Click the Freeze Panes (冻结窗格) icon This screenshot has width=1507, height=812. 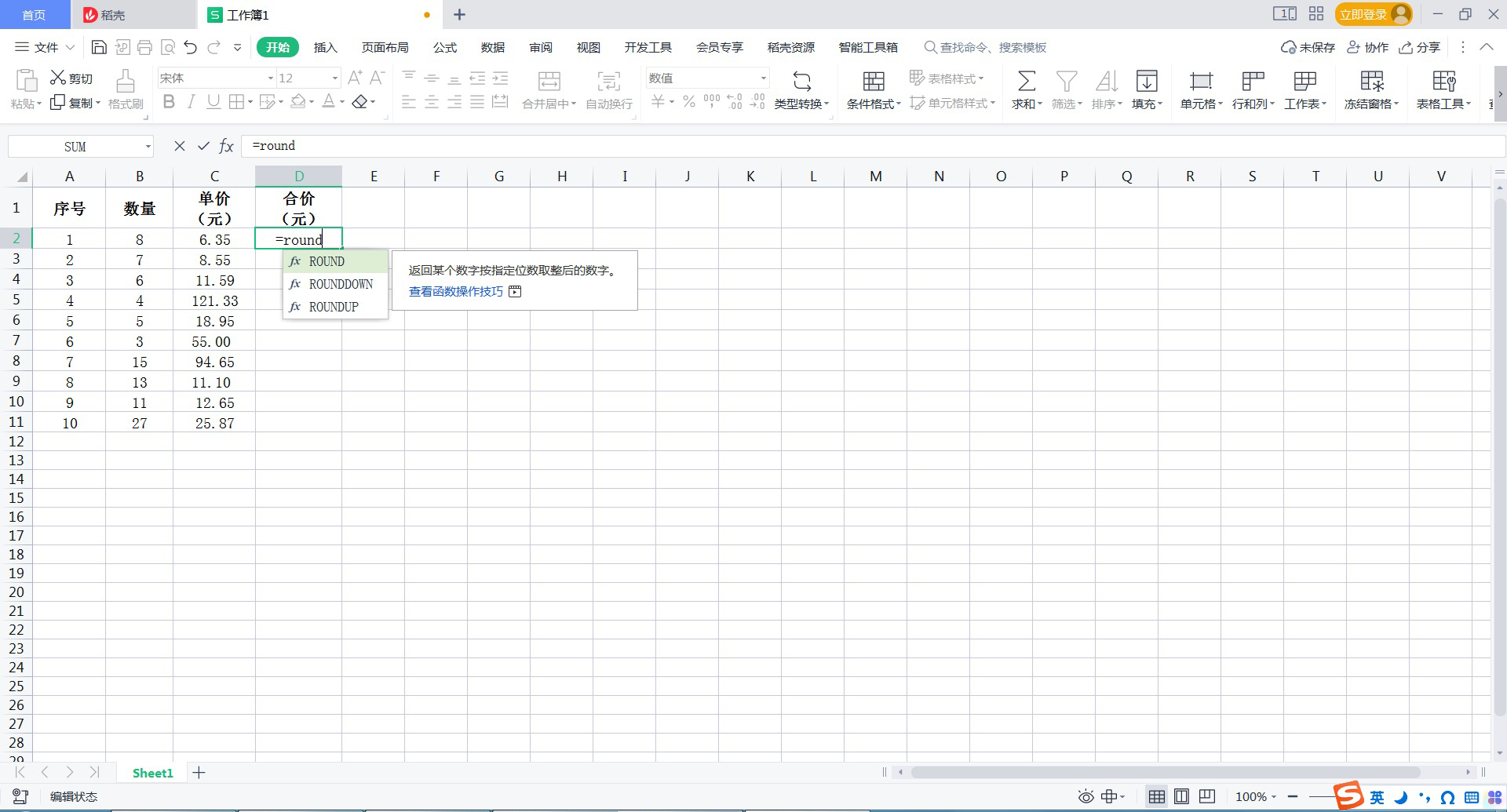pos(1371,82)
